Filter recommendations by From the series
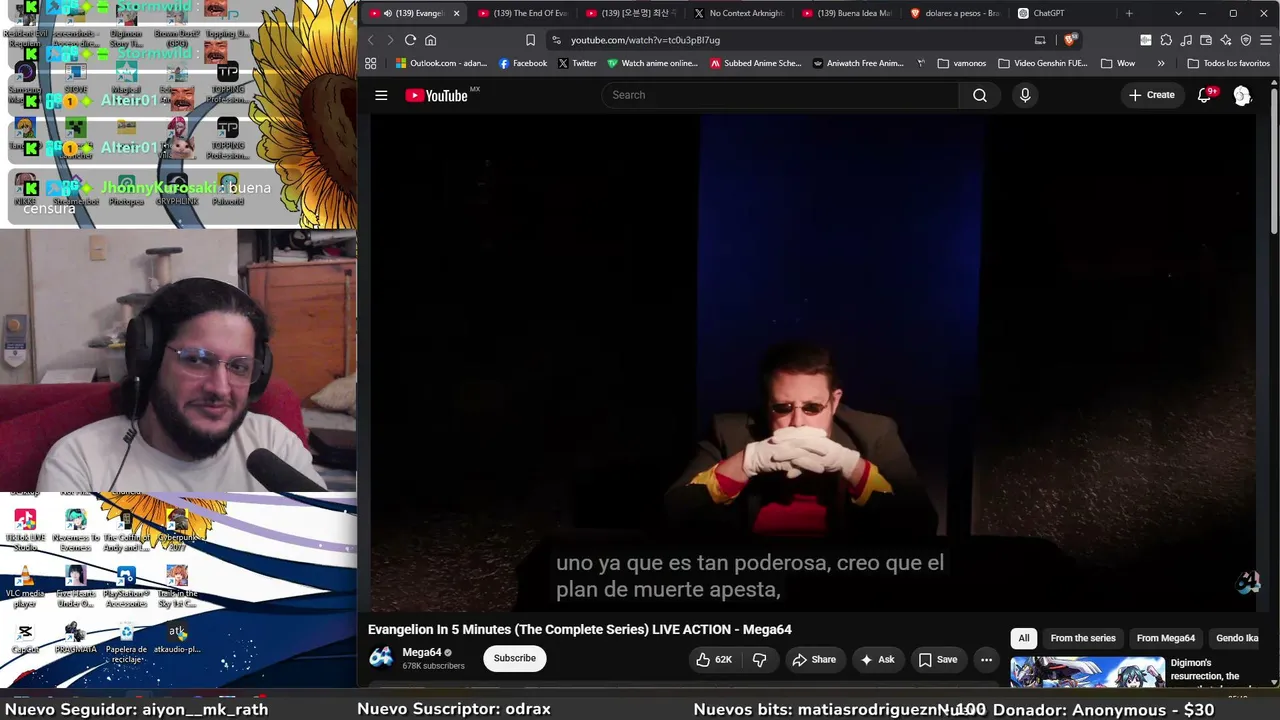Viewport: 1280px width, 720px height. tap(1083, 638)
